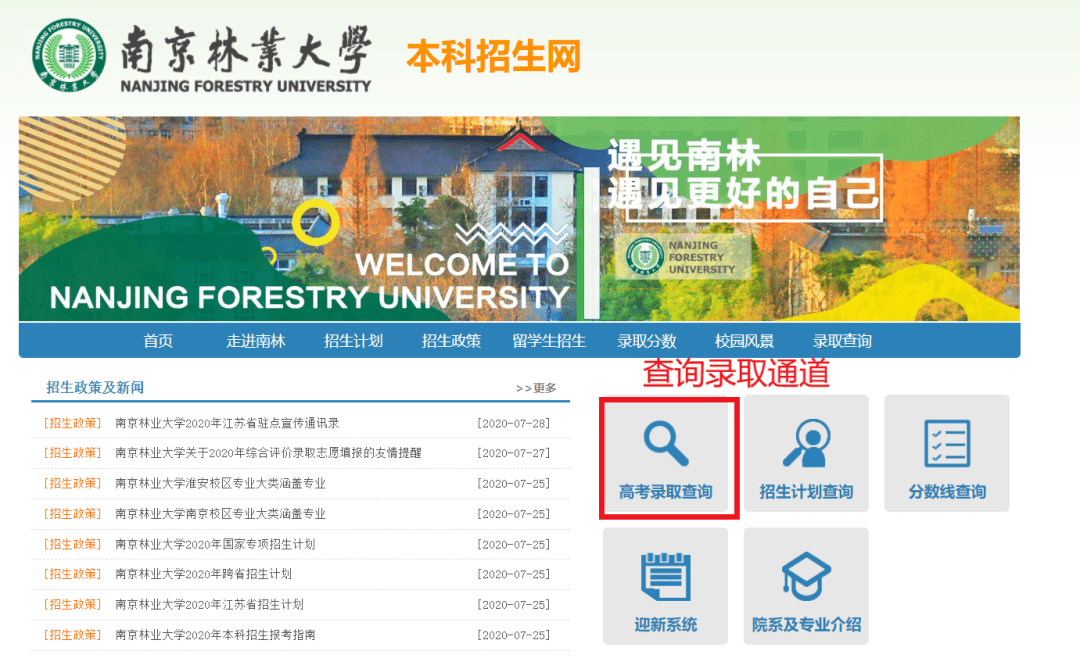Click the Nanjing Forestry University round logo

[x=69, y=55]
